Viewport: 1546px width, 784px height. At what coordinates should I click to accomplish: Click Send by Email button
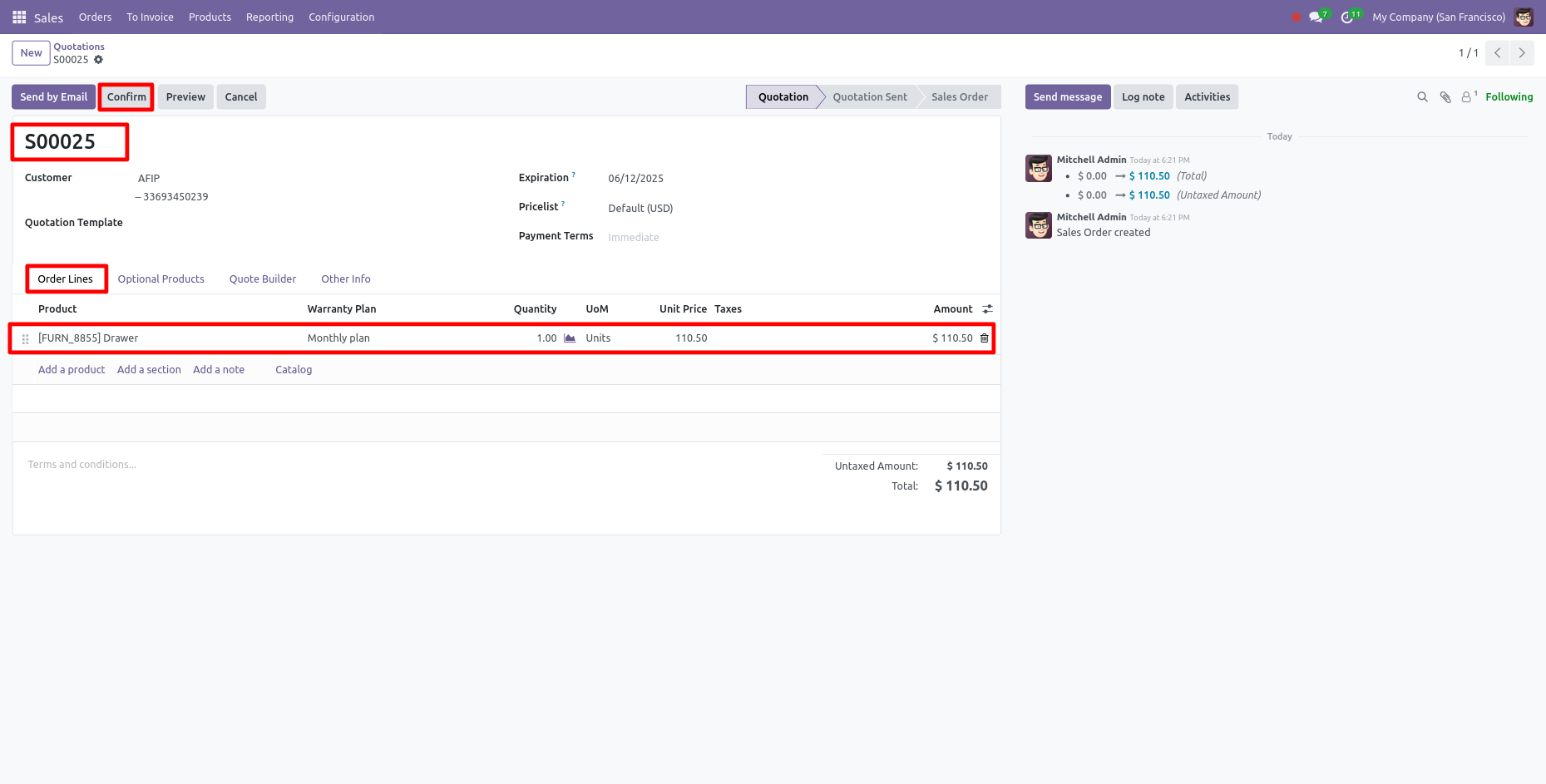pyautogui.click(x=54, y=97)
